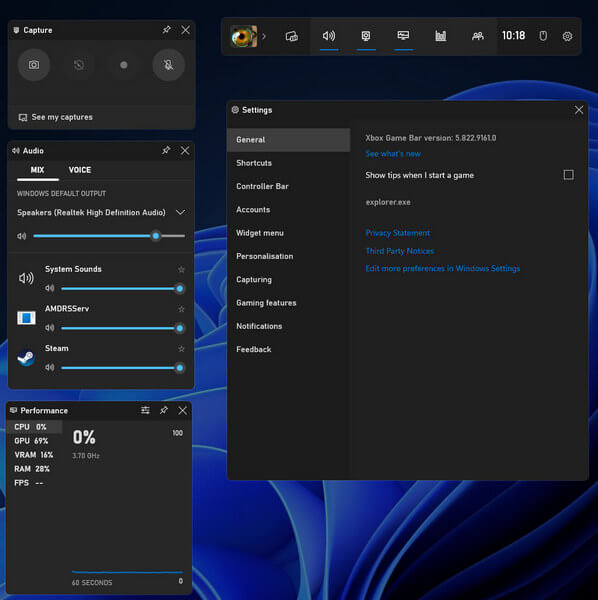
Task: Open the Privacy Statement link
Action: tap(398, 233)
